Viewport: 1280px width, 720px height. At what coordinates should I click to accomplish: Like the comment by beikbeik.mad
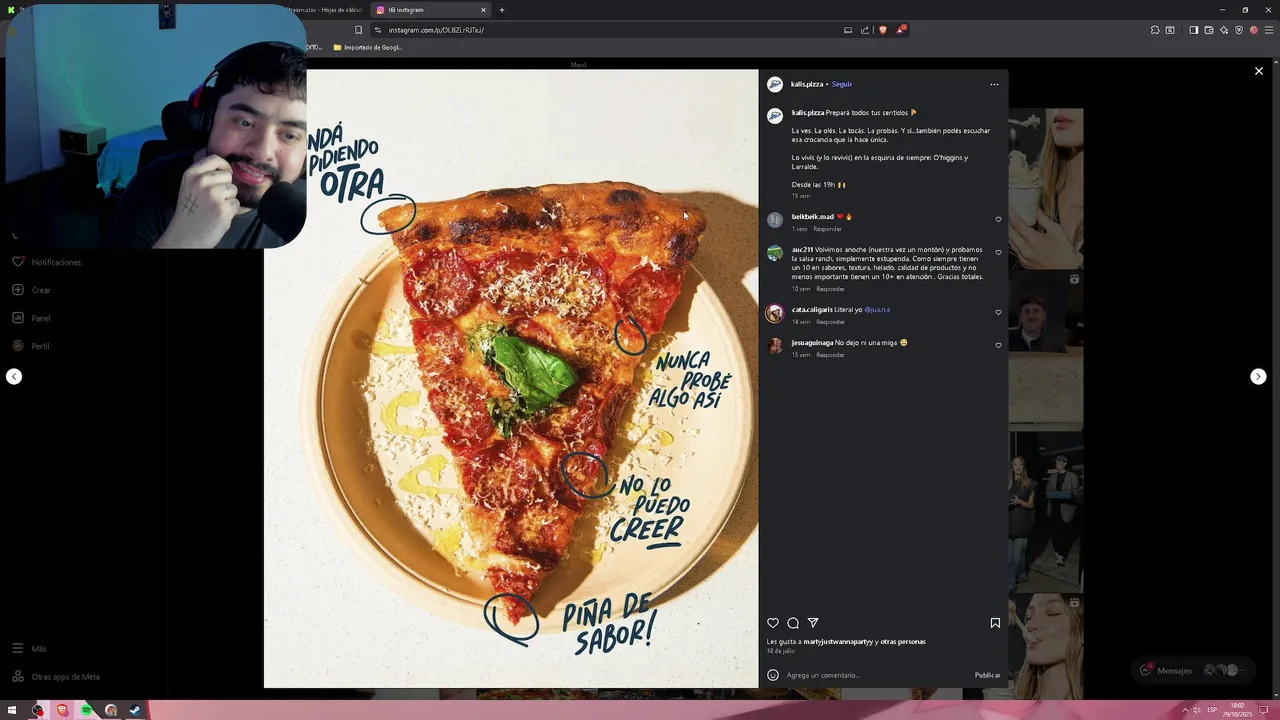point(998,219)
